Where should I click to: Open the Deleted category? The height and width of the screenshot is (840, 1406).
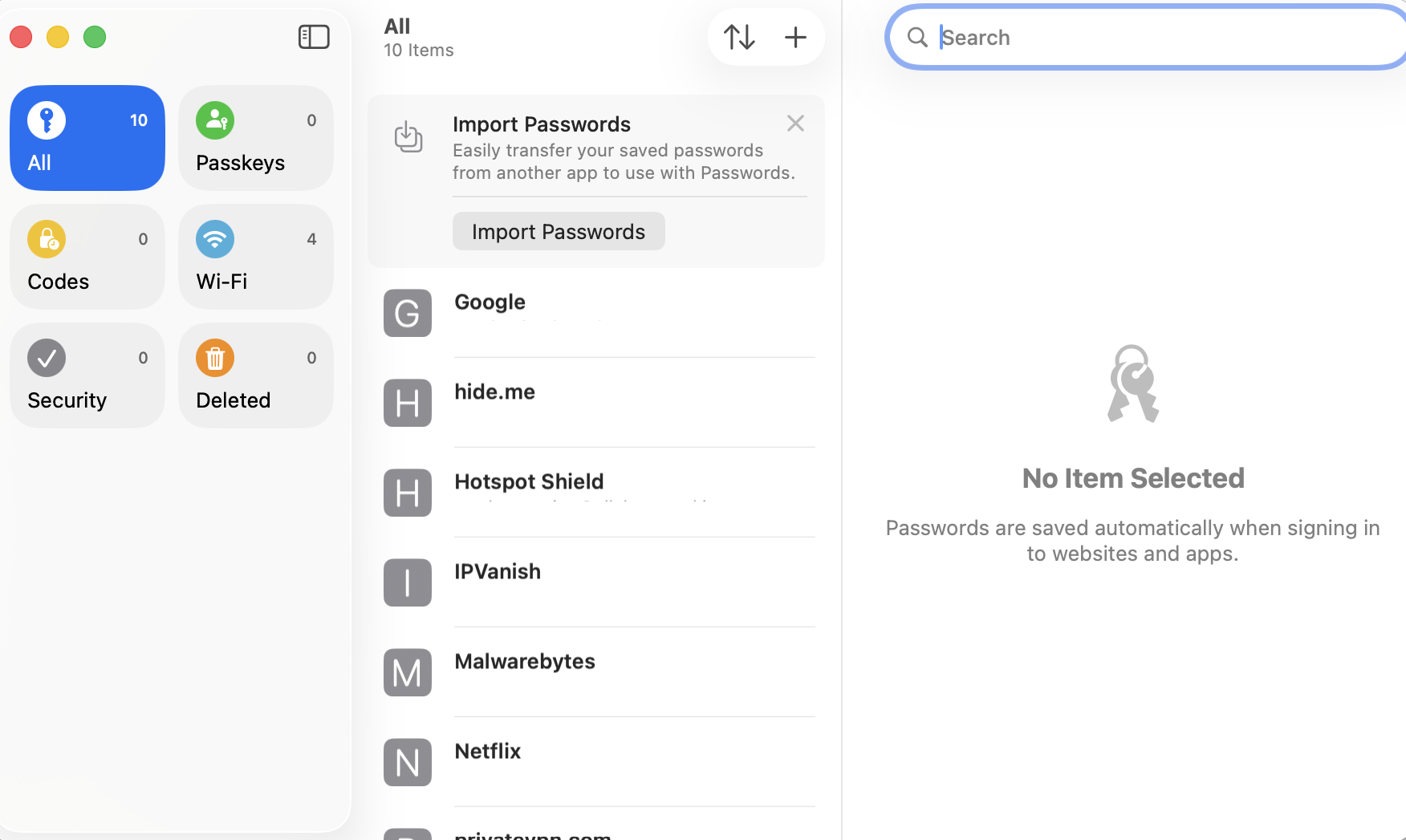[256, 375]
